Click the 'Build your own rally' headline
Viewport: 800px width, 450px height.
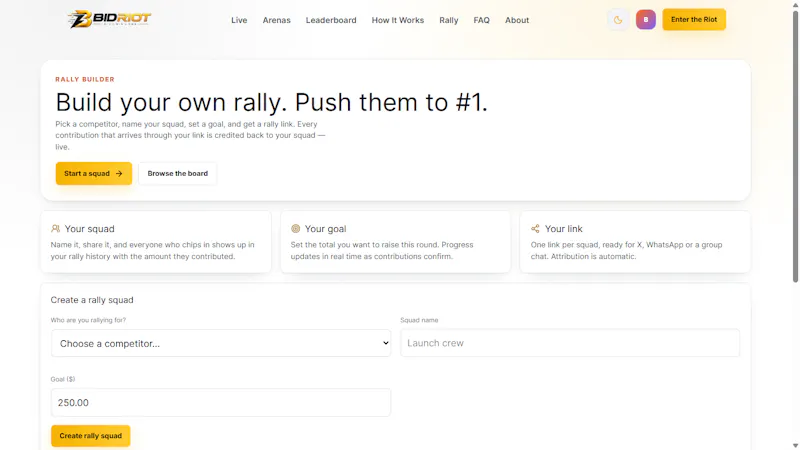pos(271,102)
